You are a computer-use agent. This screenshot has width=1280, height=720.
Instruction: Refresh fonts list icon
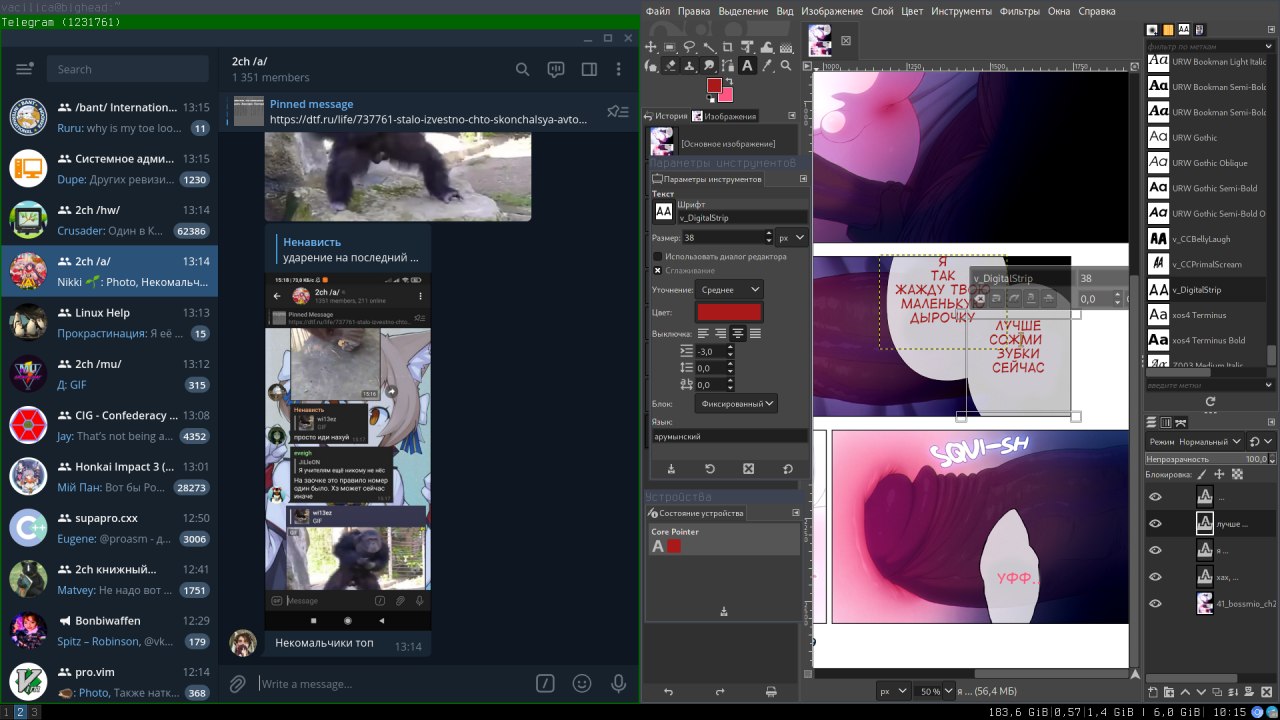[1210, 402]
